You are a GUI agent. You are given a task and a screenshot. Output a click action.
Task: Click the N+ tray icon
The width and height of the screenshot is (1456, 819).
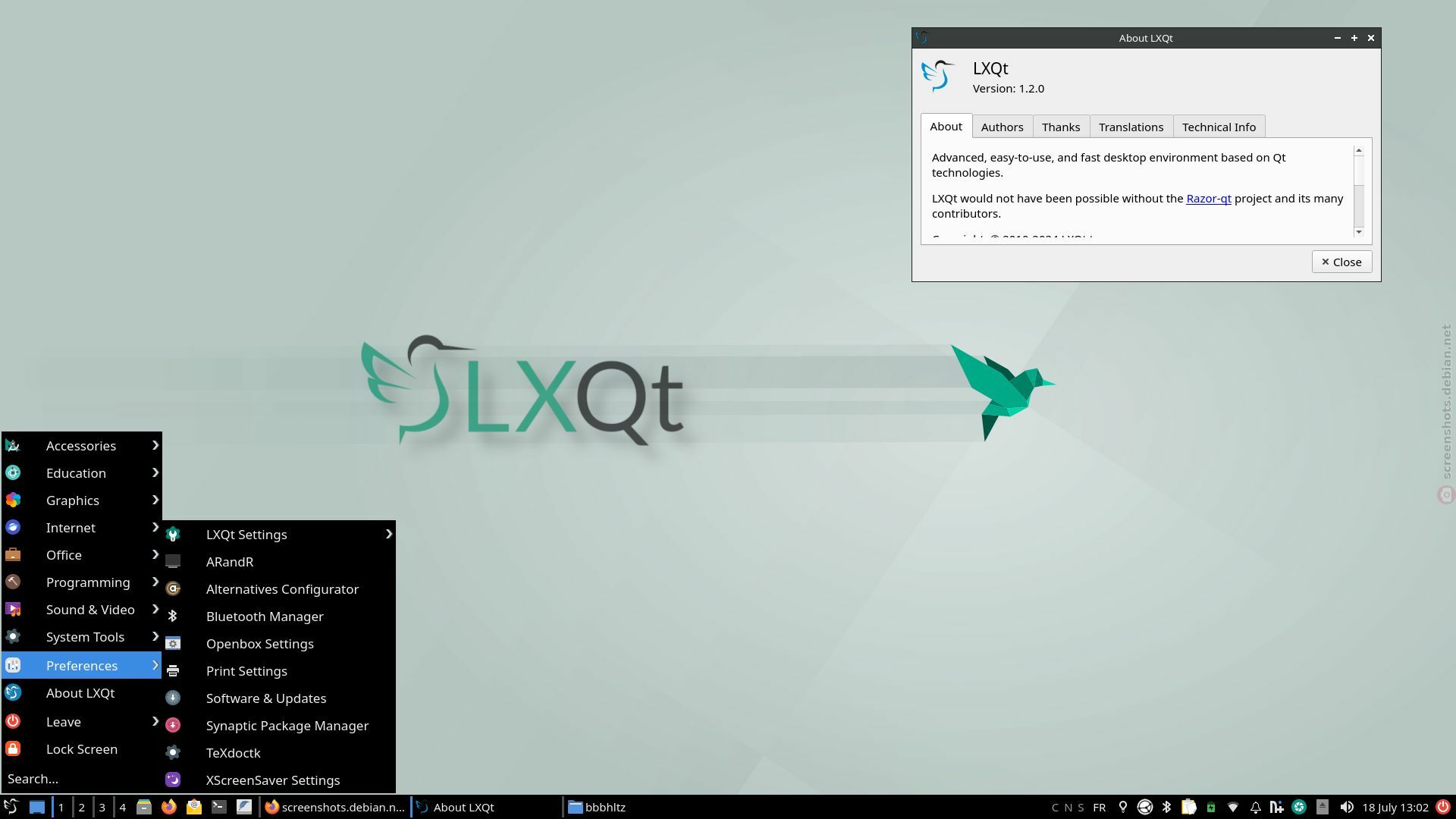pos(1277,807)
